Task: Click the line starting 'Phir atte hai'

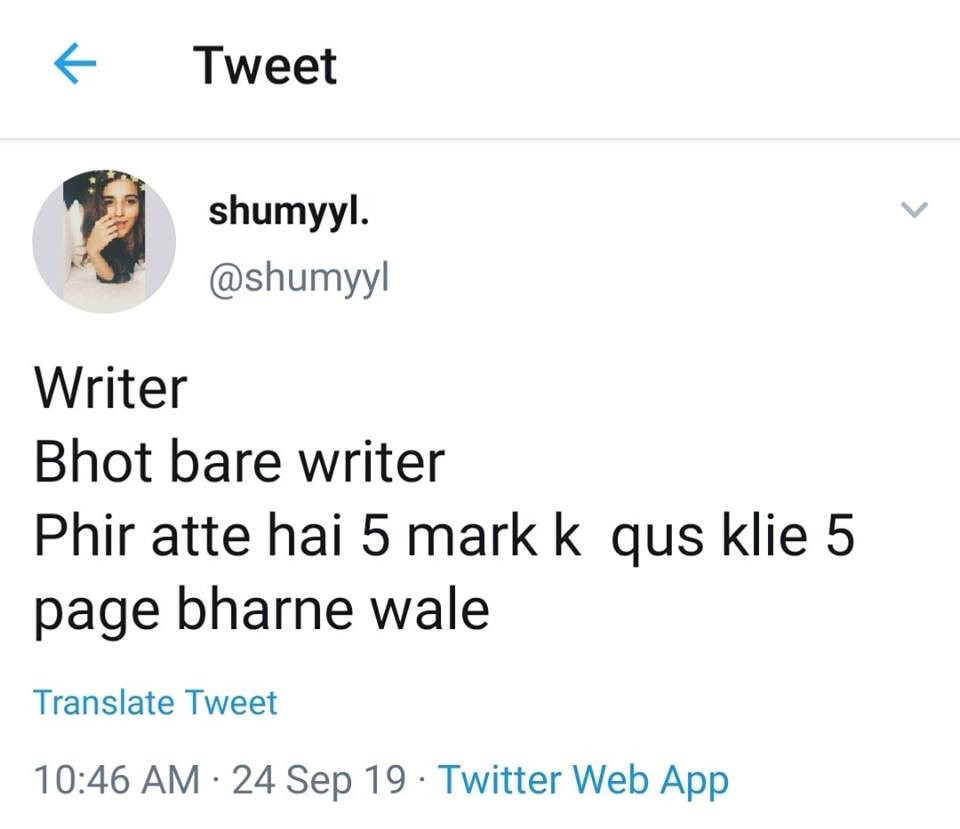Action: pos(444,536)
